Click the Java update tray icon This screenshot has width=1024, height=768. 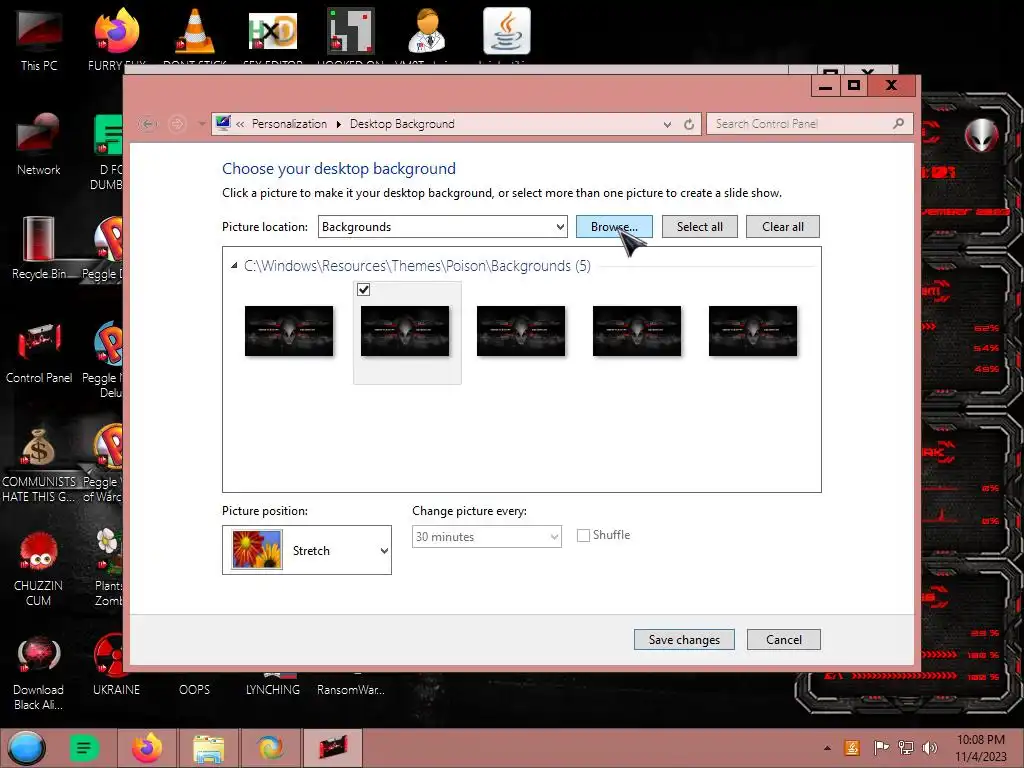tap(852, 748)
